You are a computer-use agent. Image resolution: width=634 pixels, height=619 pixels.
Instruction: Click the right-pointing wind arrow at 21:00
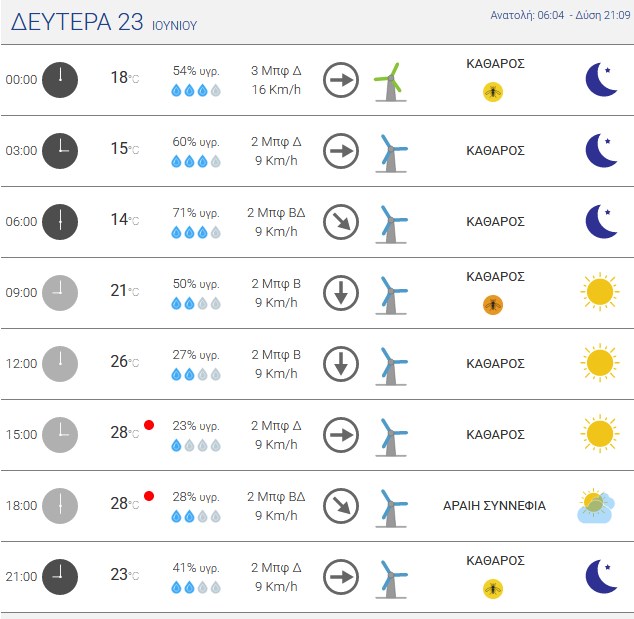pos(341,577)
